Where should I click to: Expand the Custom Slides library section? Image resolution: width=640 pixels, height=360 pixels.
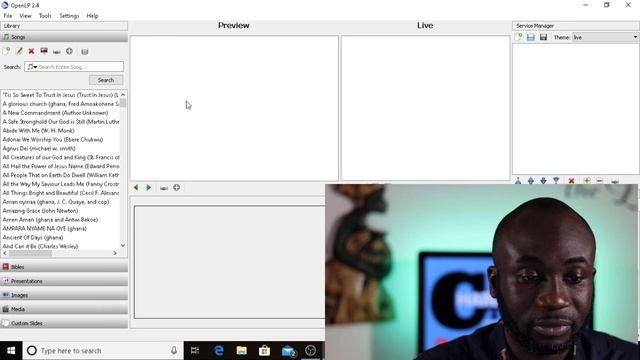pyautogui.click(x=64, y=323)
